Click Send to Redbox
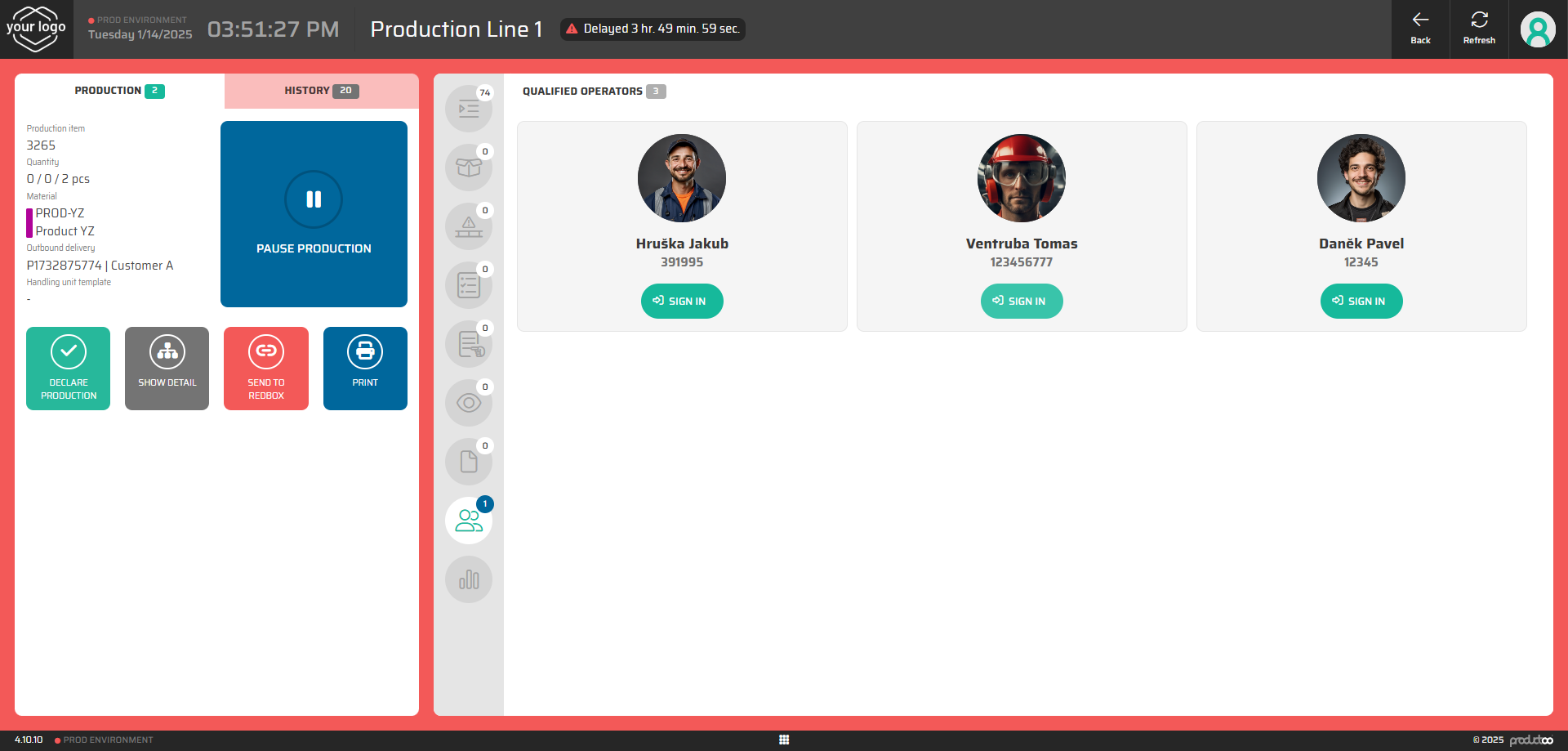The width and height of the screenshot is (1568, 751). 266,369
